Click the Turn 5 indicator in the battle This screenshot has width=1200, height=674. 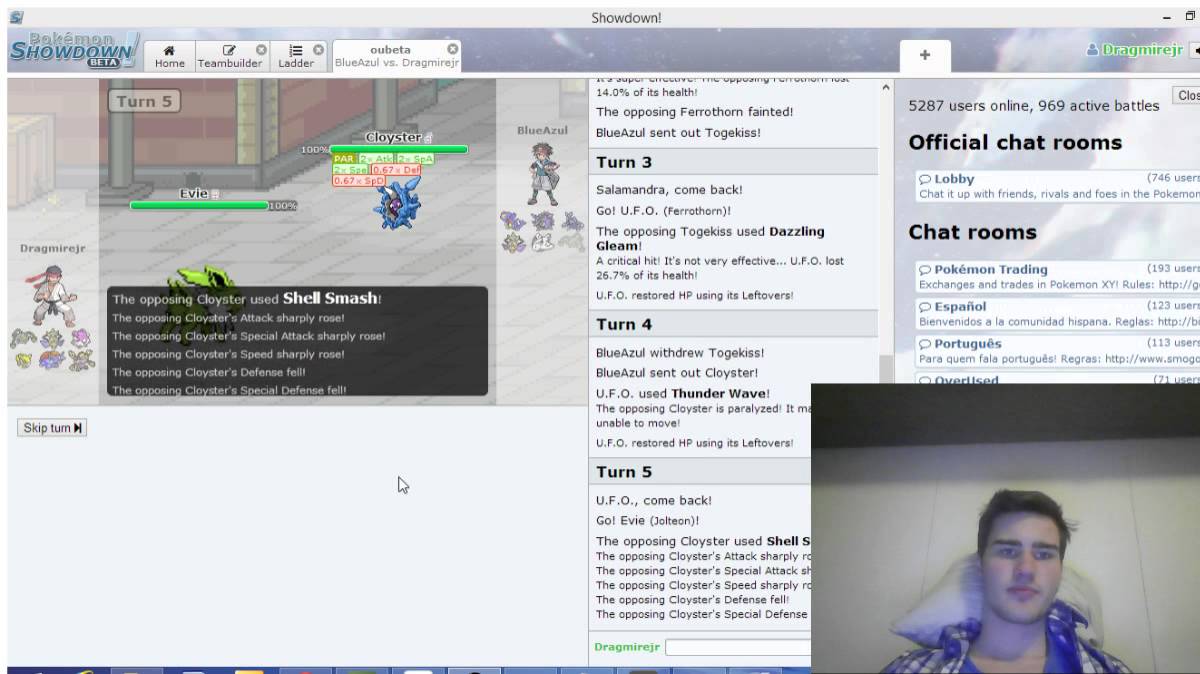(145, 101)
